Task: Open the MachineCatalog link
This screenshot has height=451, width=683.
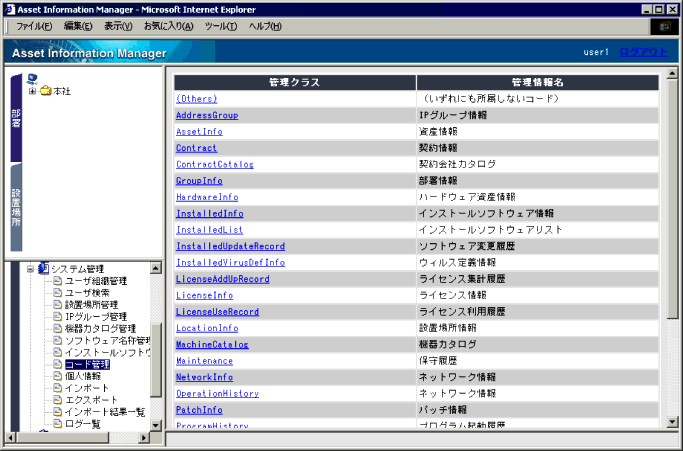Action: click(212, 345)
